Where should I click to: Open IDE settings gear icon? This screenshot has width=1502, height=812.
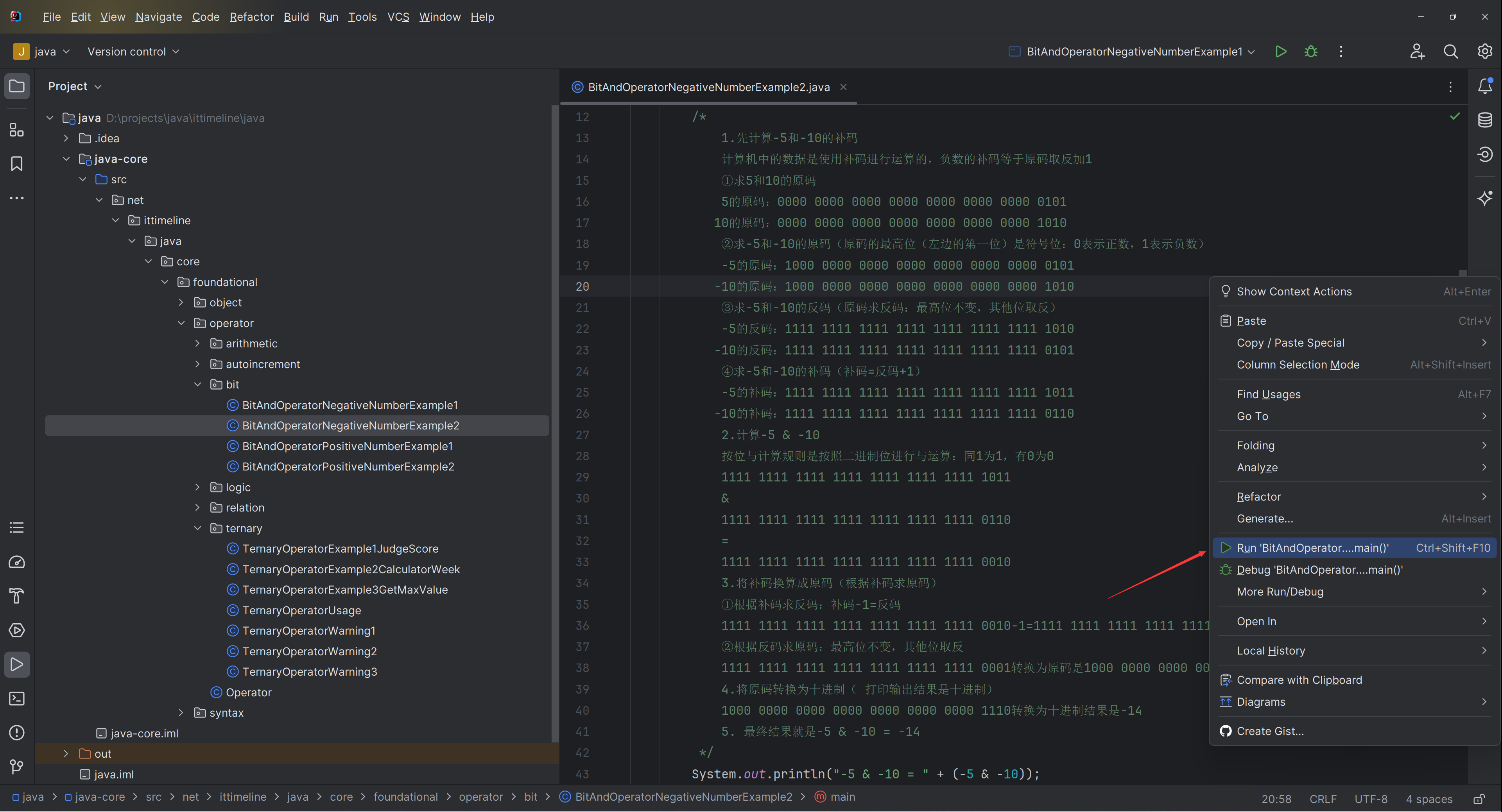tap(1484, 51)
